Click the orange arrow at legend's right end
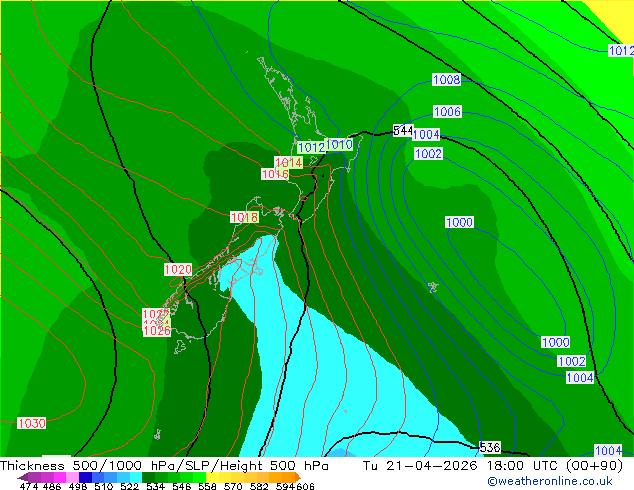 (x=298, y=477)
